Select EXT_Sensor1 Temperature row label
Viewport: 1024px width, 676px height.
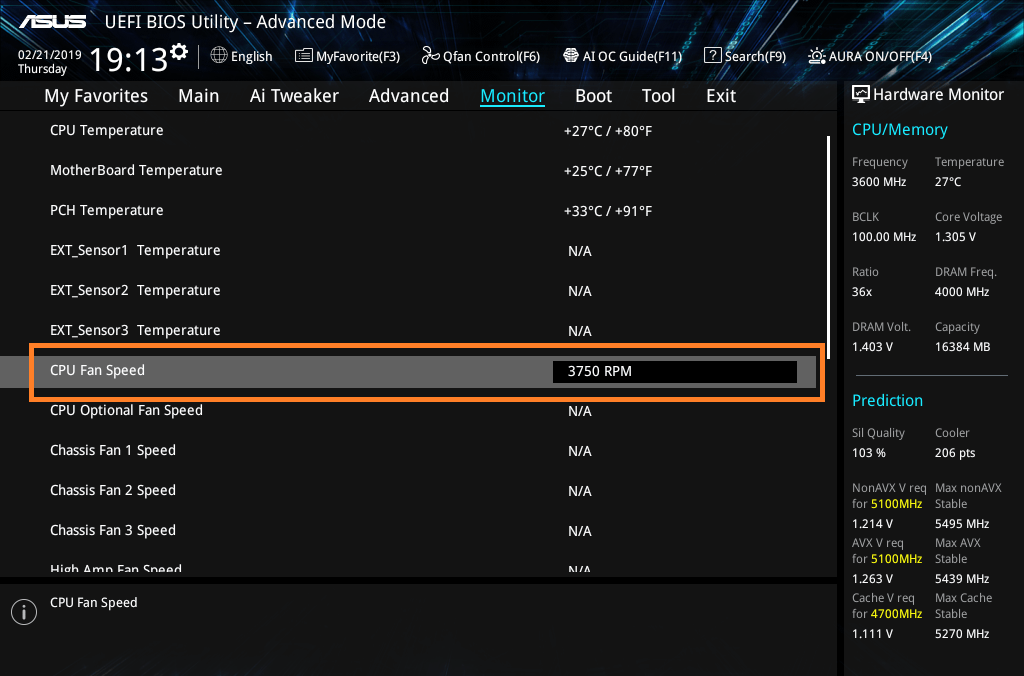[x=135, y=251]
